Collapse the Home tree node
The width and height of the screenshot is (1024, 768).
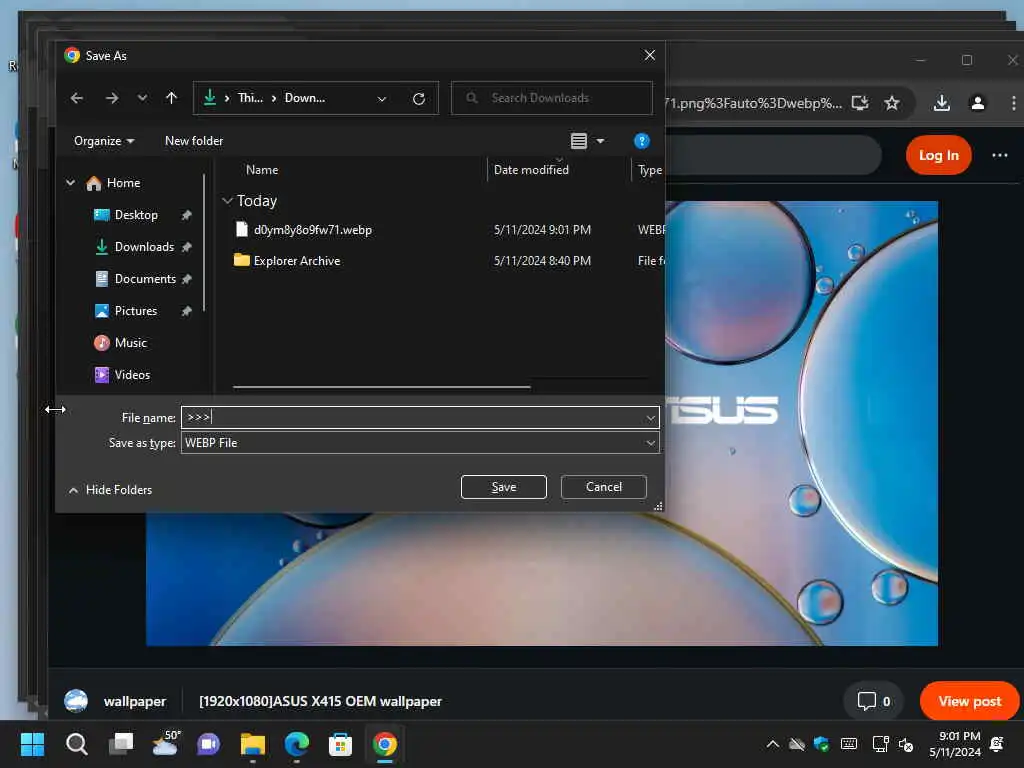pyautogui.click(x=71, y=183)
